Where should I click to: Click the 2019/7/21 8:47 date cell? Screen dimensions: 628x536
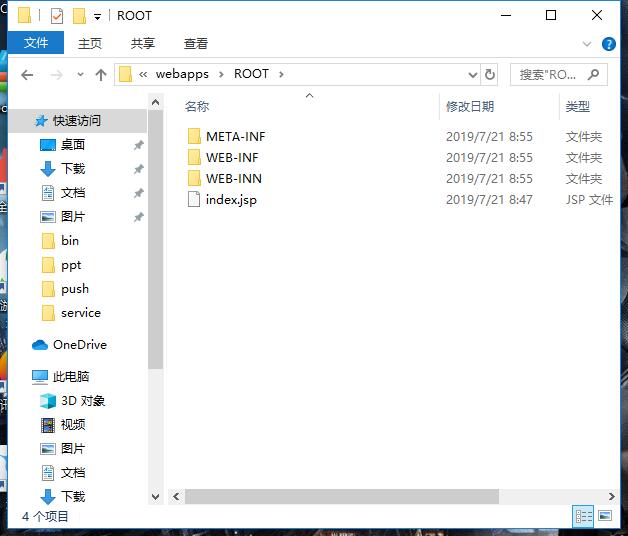click(x=489, y=199)
